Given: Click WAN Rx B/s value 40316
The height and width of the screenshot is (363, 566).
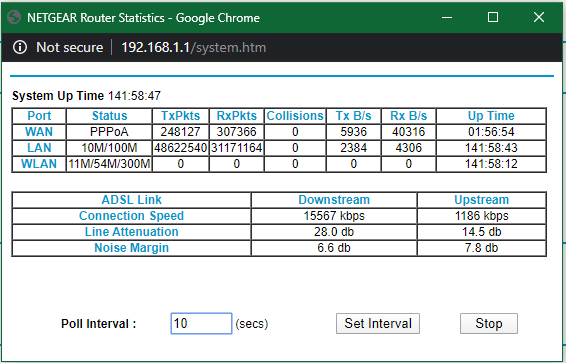Looking at the screenshot, I should click(x=409, y=132).
